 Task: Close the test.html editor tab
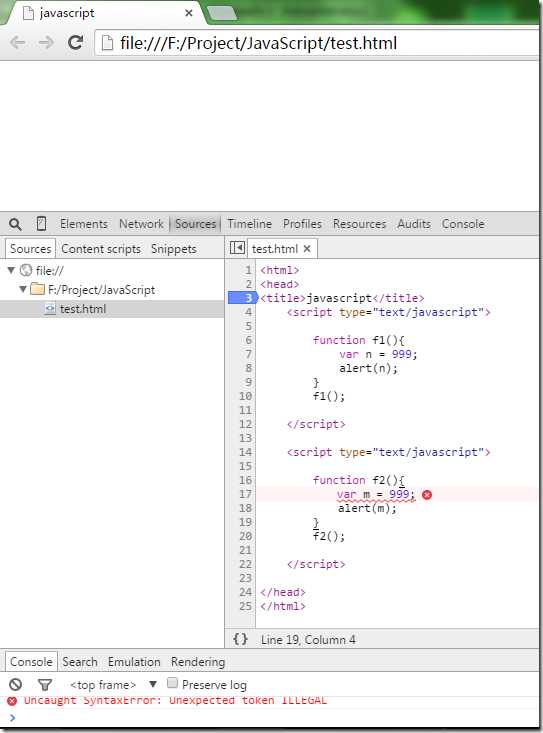point(307,249)
